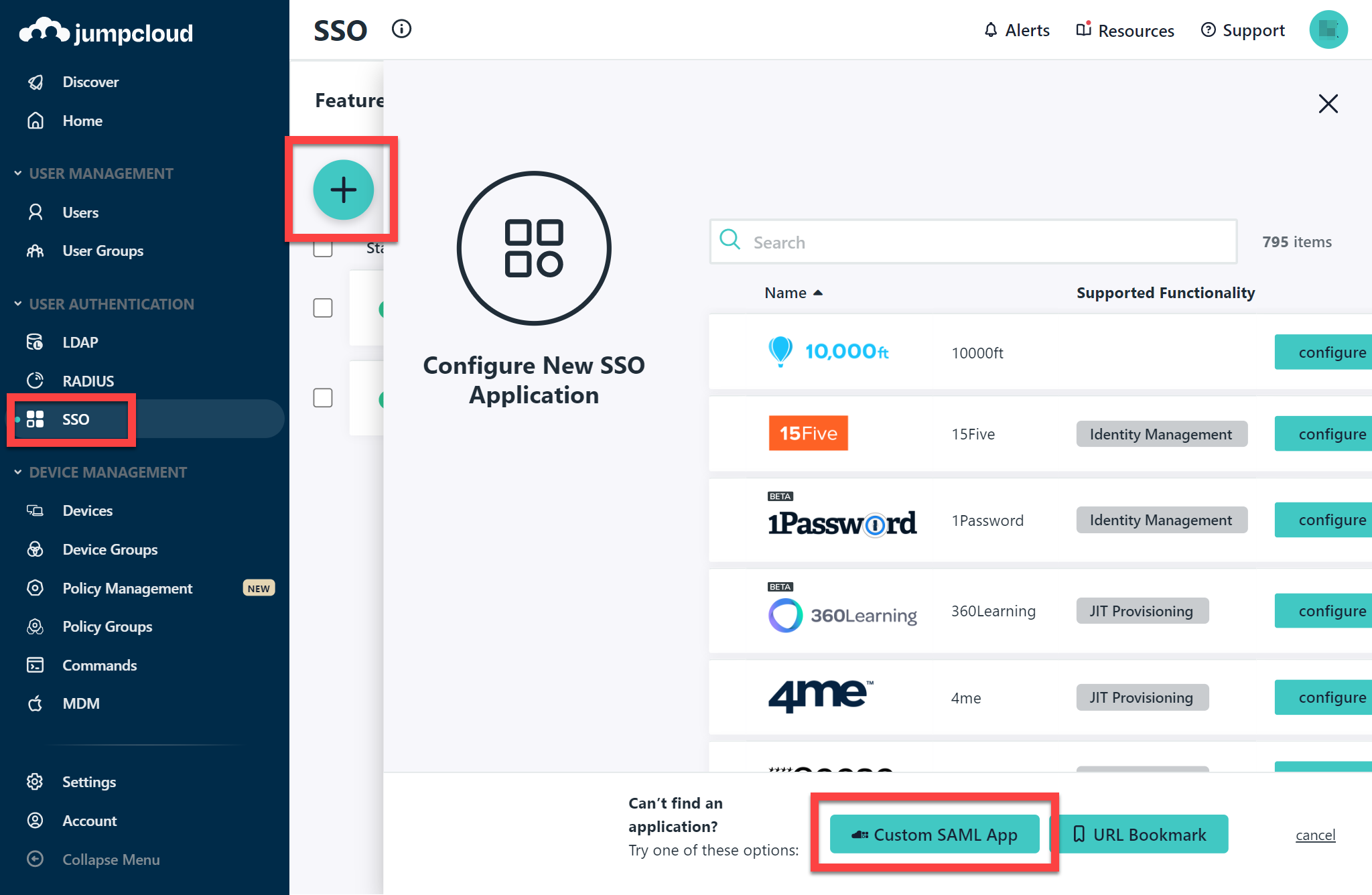Click the Collapse Menu arrow icon

pyautogui.click(x=36, y=859)
